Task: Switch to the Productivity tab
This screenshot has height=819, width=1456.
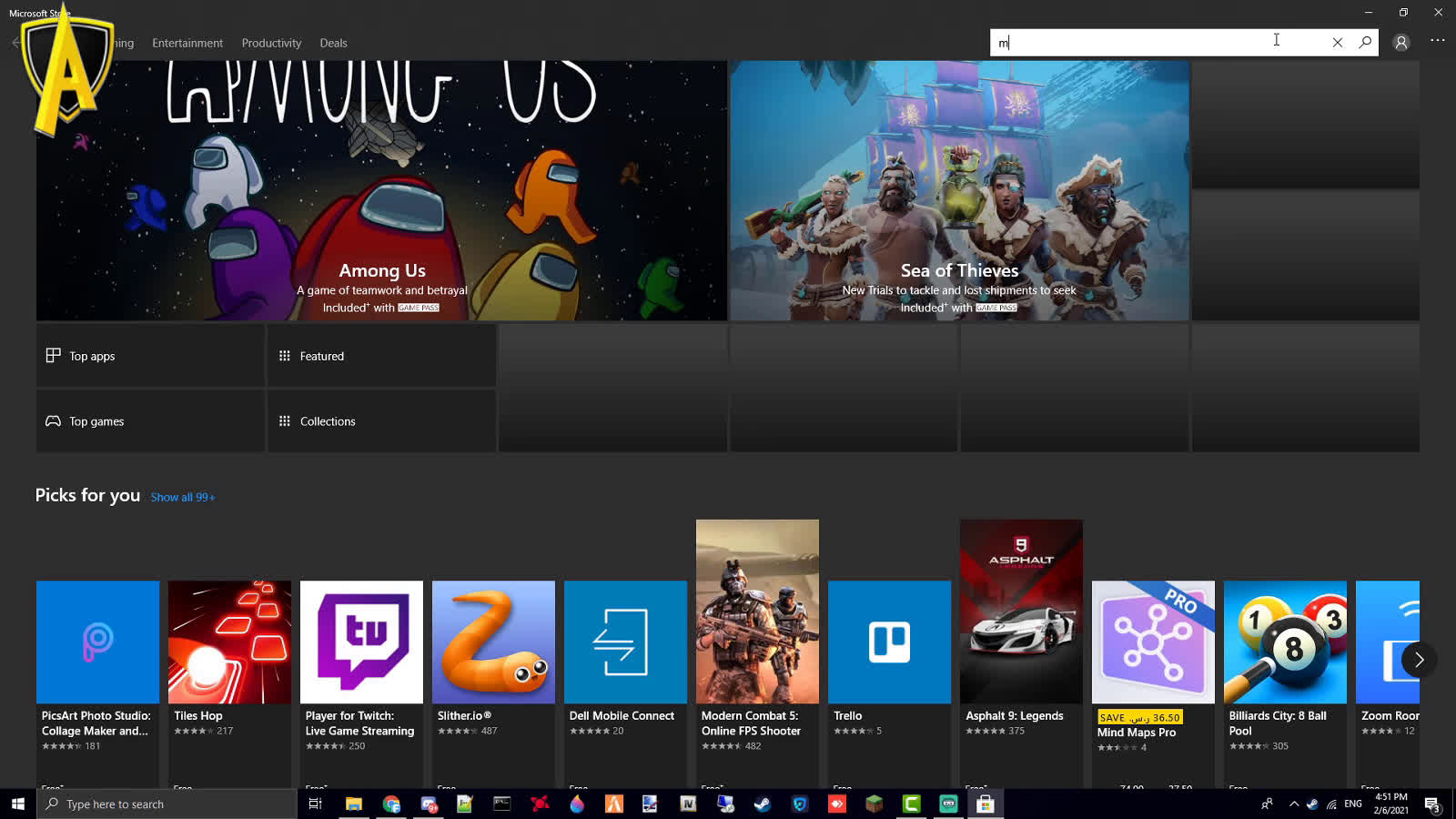Action: (271, 43)
